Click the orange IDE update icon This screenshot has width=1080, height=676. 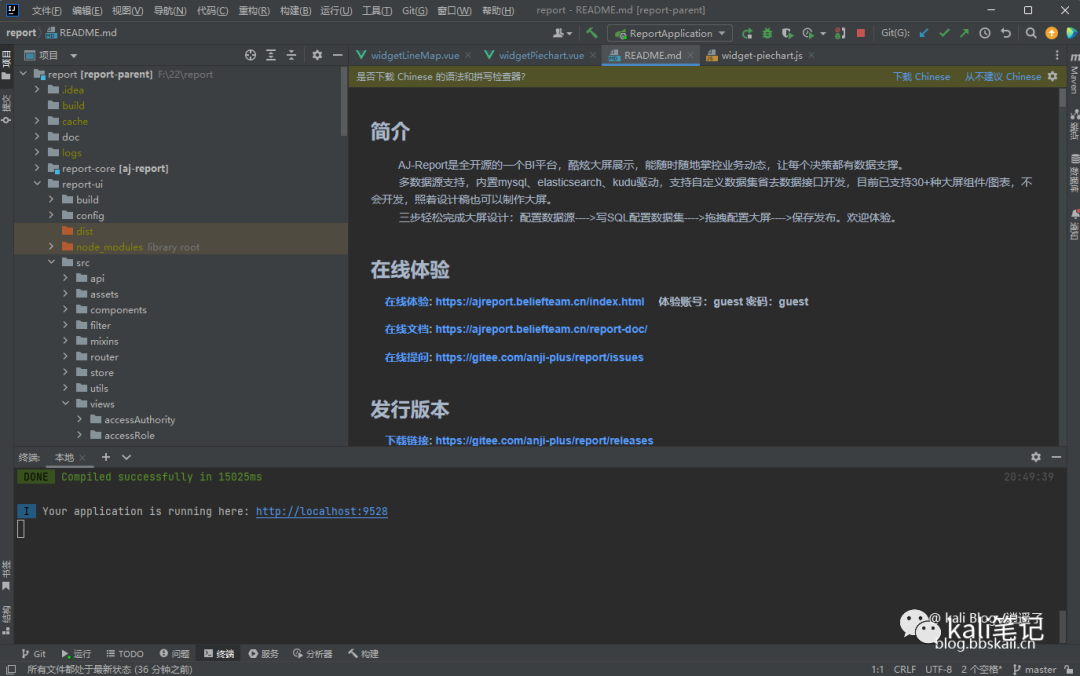(x=1052, y=33)
